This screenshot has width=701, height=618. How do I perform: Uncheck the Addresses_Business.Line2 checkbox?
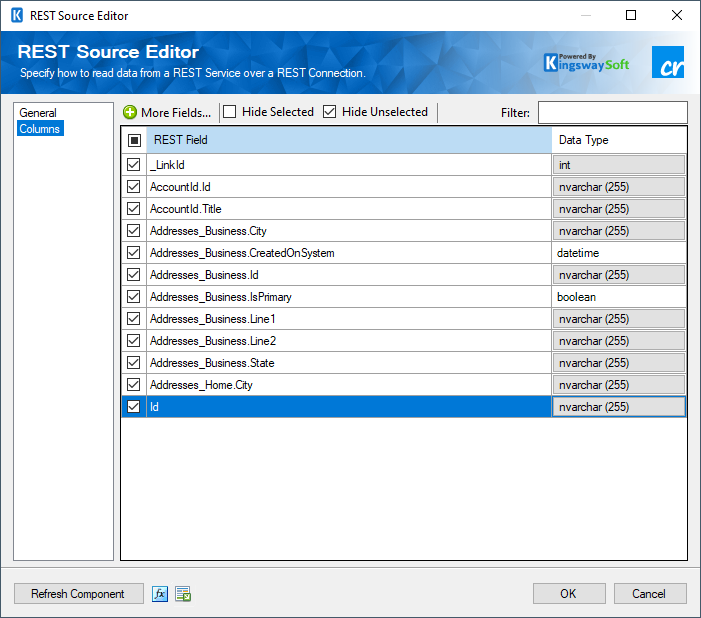133,341
